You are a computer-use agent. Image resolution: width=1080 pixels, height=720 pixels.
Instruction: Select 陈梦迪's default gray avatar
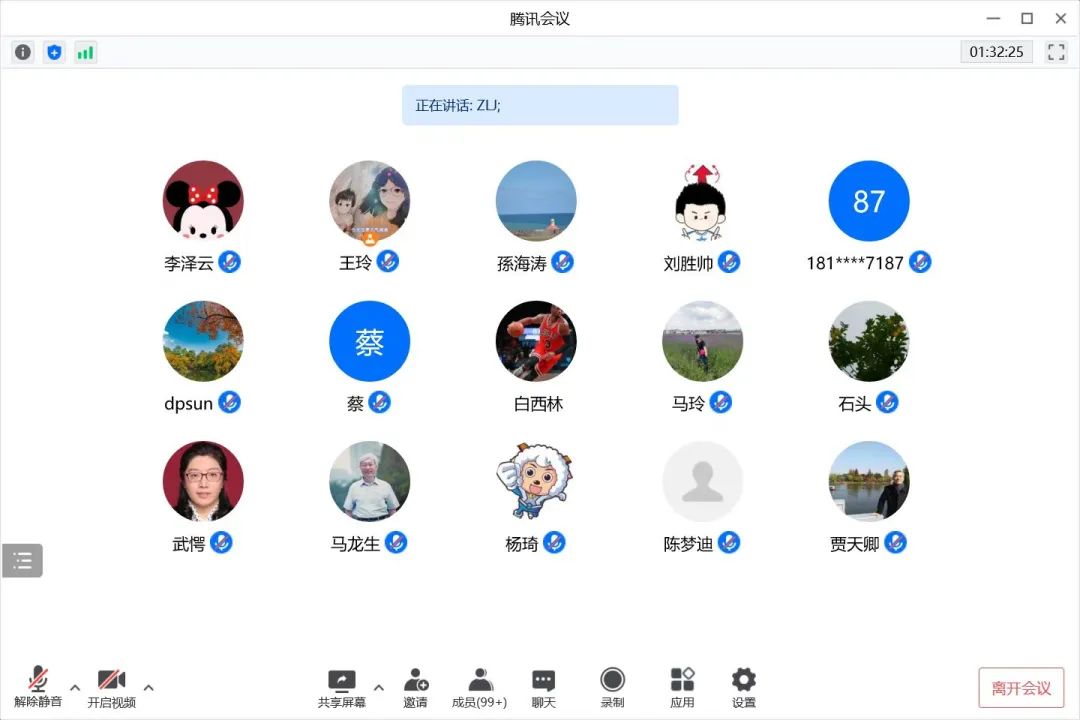pos(703,481)
